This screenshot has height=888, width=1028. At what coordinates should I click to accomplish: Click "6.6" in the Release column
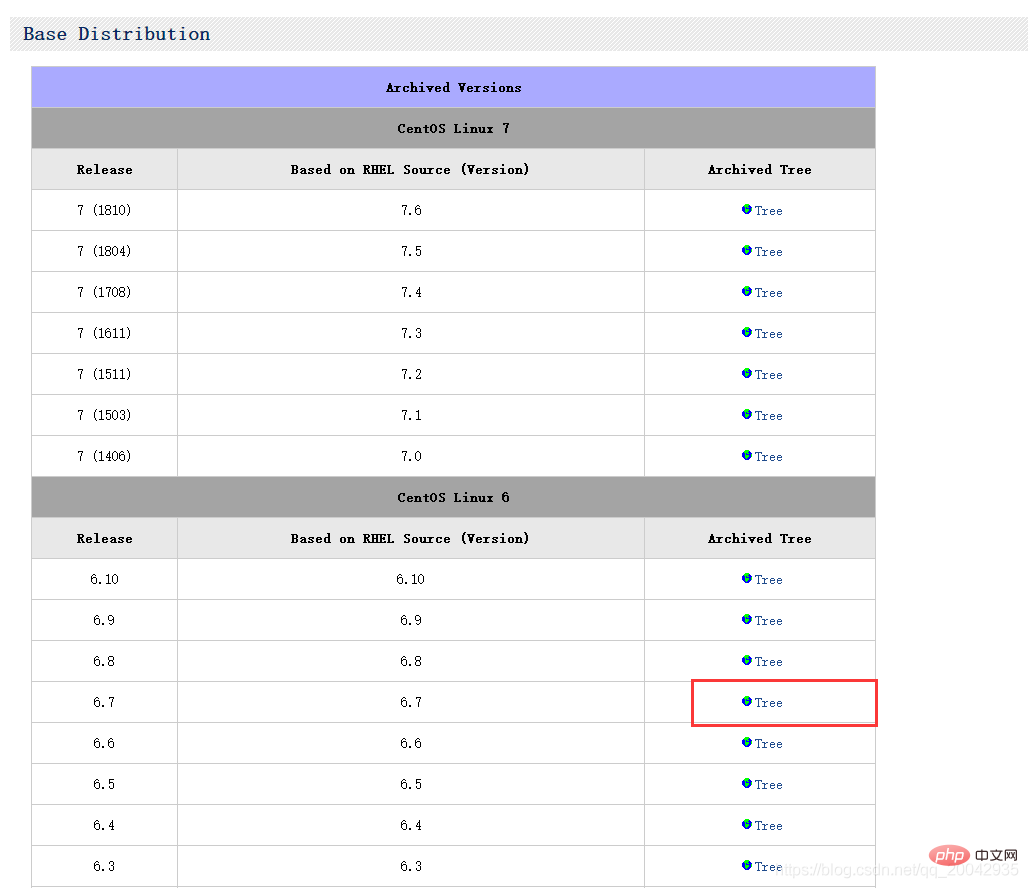[104, 744]
